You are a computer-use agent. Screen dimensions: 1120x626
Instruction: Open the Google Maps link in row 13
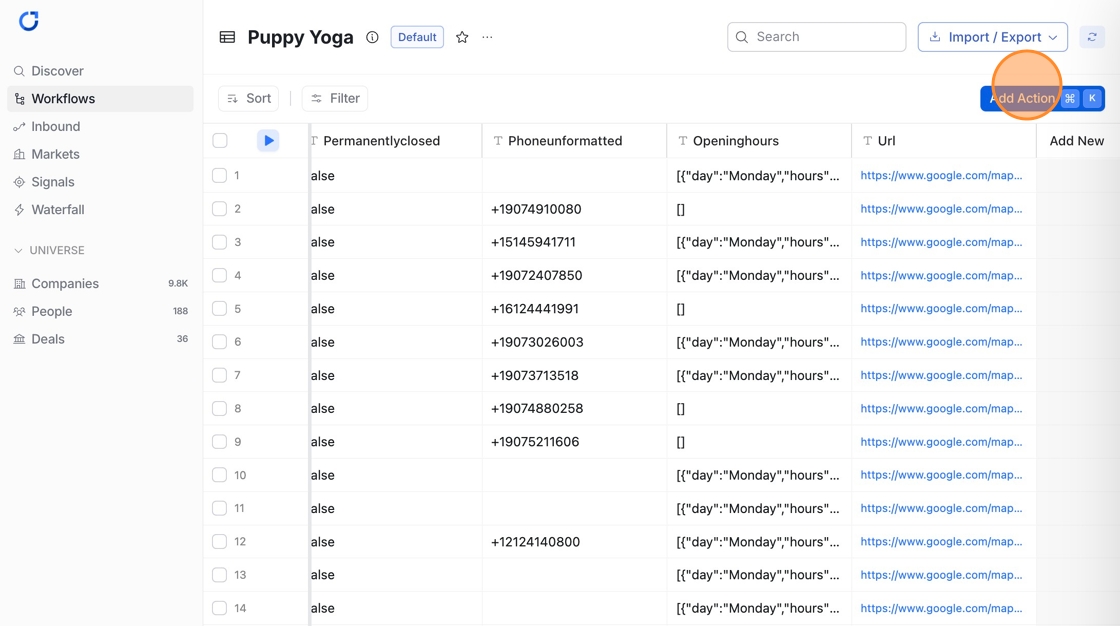[941, 575]
